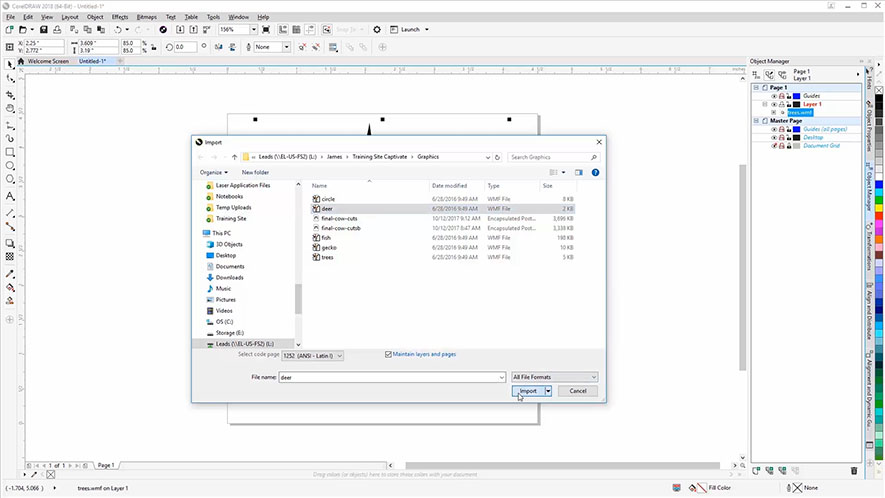This screenshot has height=498, width=885.
Task: Select the Ellipse tool in the toolbox
Action: 10,166
